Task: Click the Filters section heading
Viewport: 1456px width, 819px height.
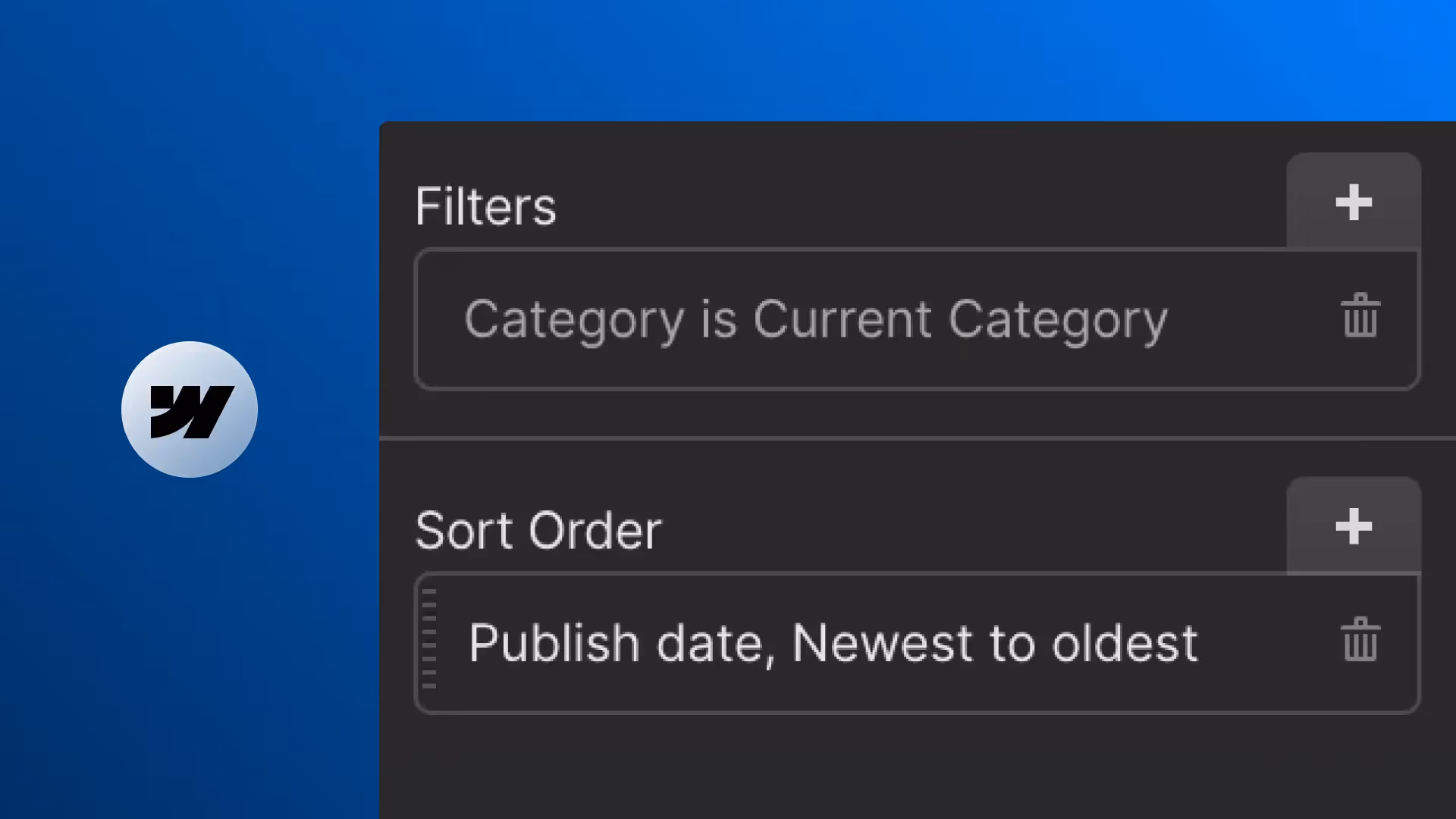Action: coord(485,206)
